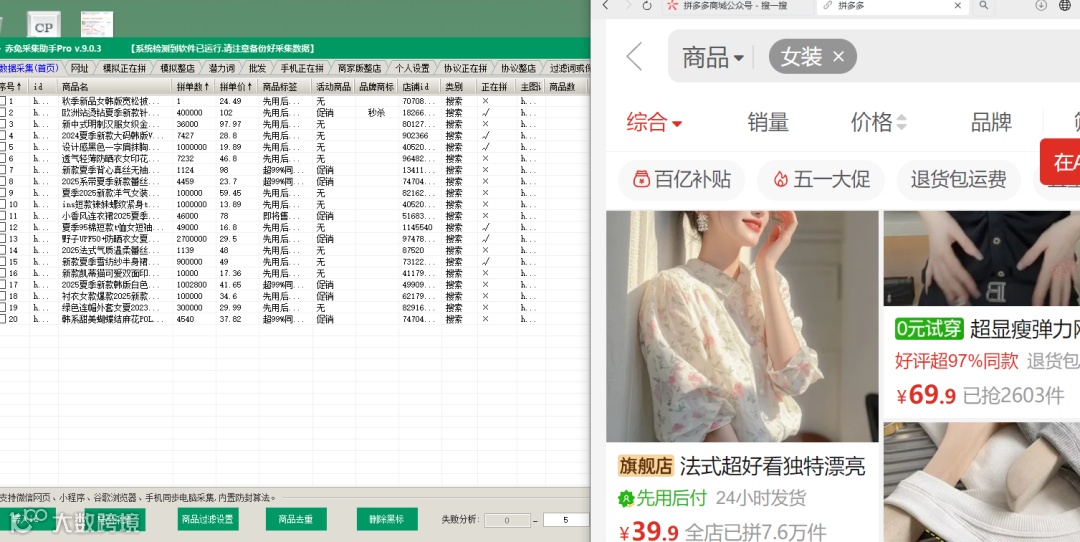Click the 商品去重 button
The image size is (1080, 542).
[x=296, y=519]
